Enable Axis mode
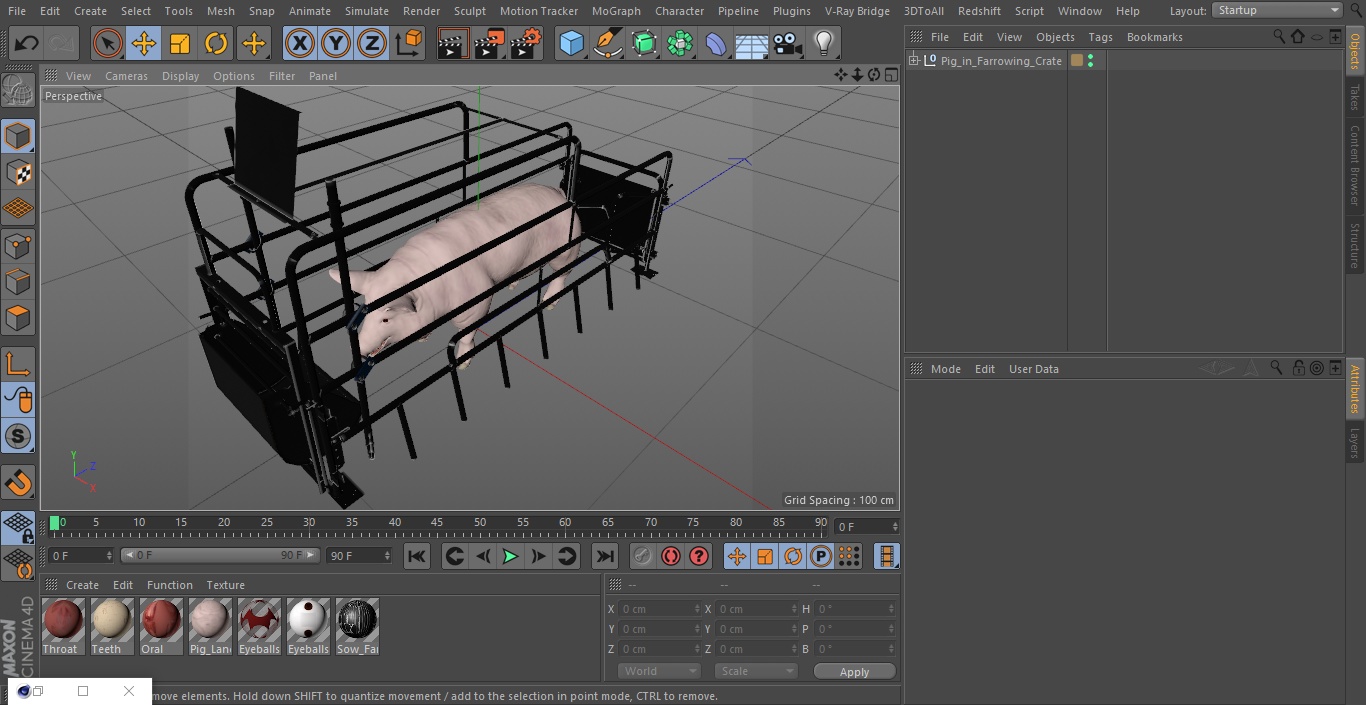The image size is (1366, 705). pyautogui.click(x=18, y=365)
